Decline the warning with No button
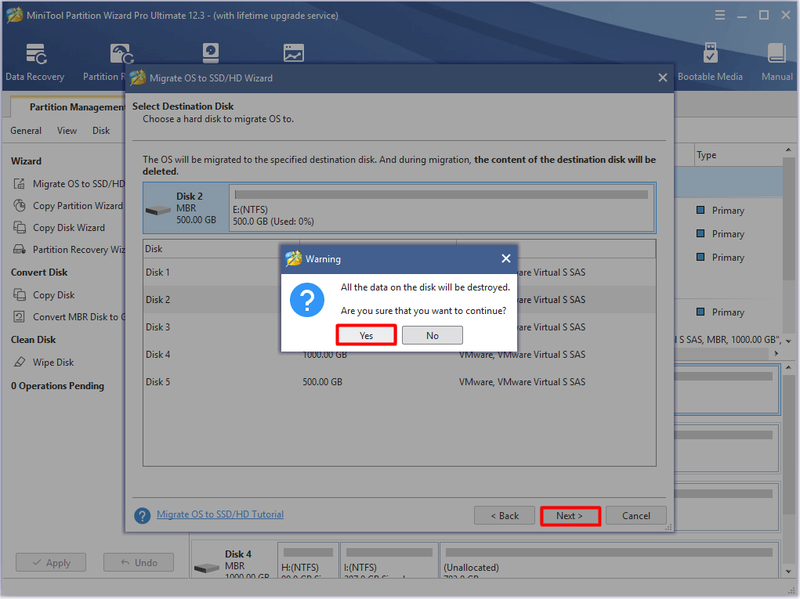800x599 pixels. 432,335
